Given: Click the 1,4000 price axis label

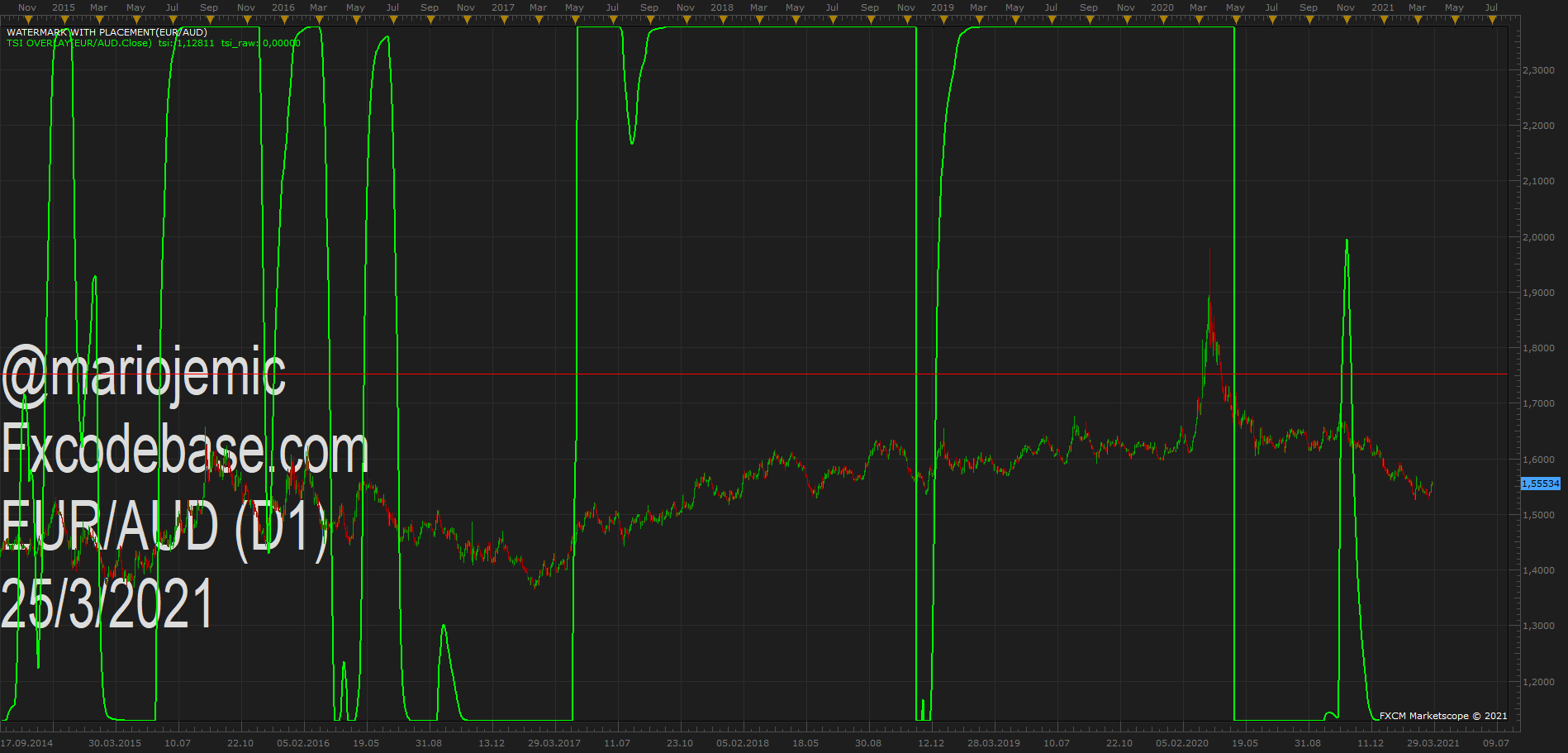Looking at the screenshot, I should click(1538, 570).
